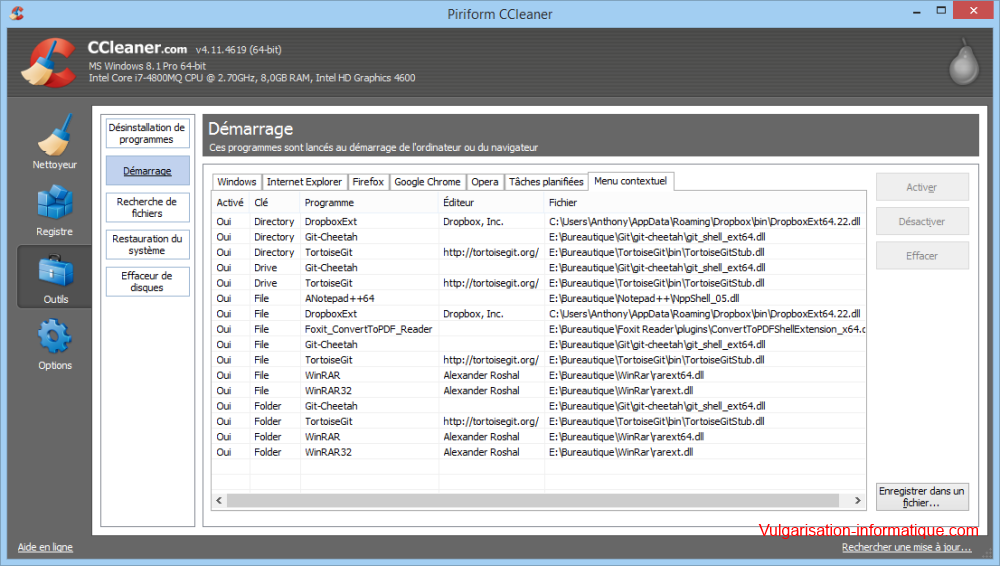Select the Drive Git-Cheetah row
This screenshot has width=1000, height=566.
[x=538, y=267]
